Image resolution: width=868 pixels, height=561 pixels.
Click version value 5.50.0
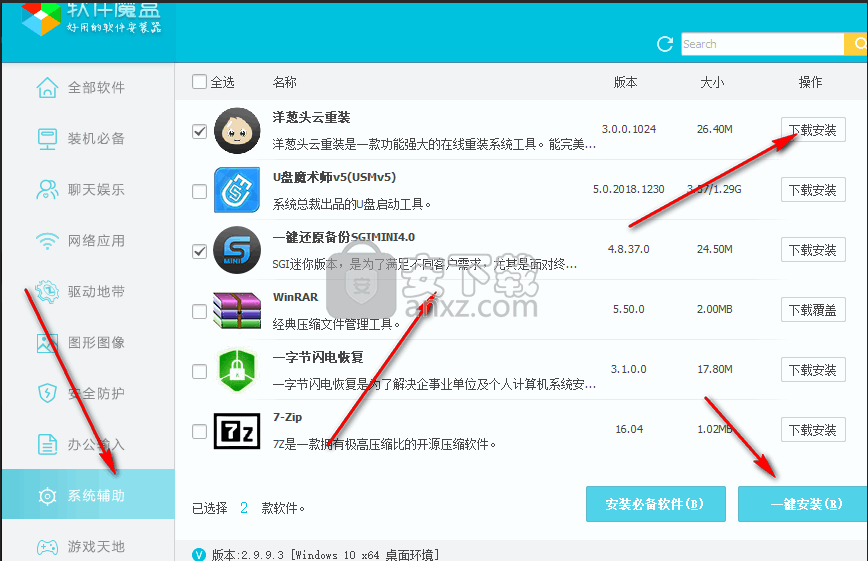point(629,309)
